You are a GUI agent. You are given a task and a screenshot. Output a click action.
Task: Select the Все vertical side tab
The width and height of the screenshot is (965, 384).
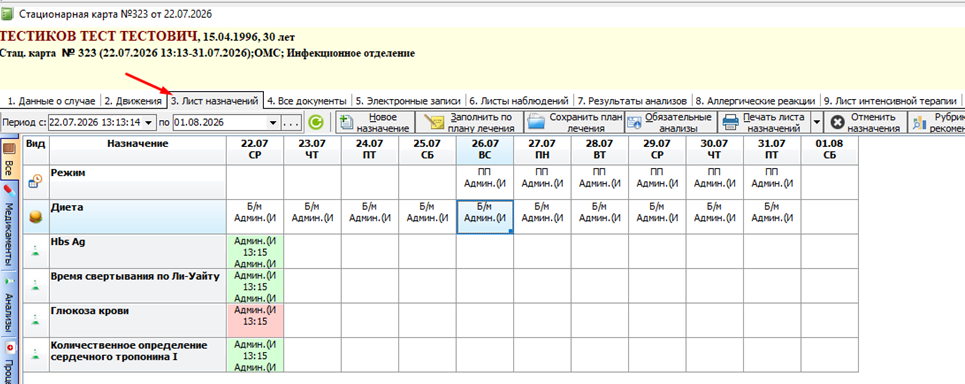coord(10,159)
